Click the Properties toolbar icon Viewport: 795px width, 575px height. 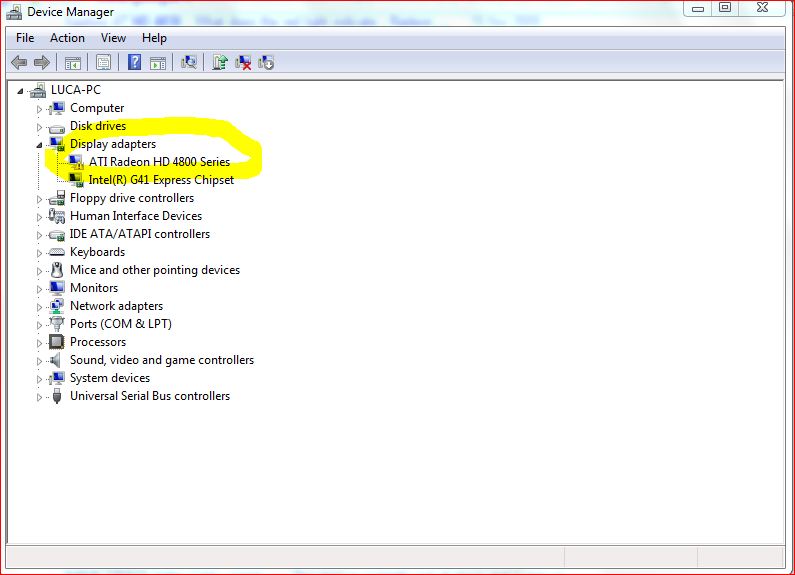(x=103, y=62)
